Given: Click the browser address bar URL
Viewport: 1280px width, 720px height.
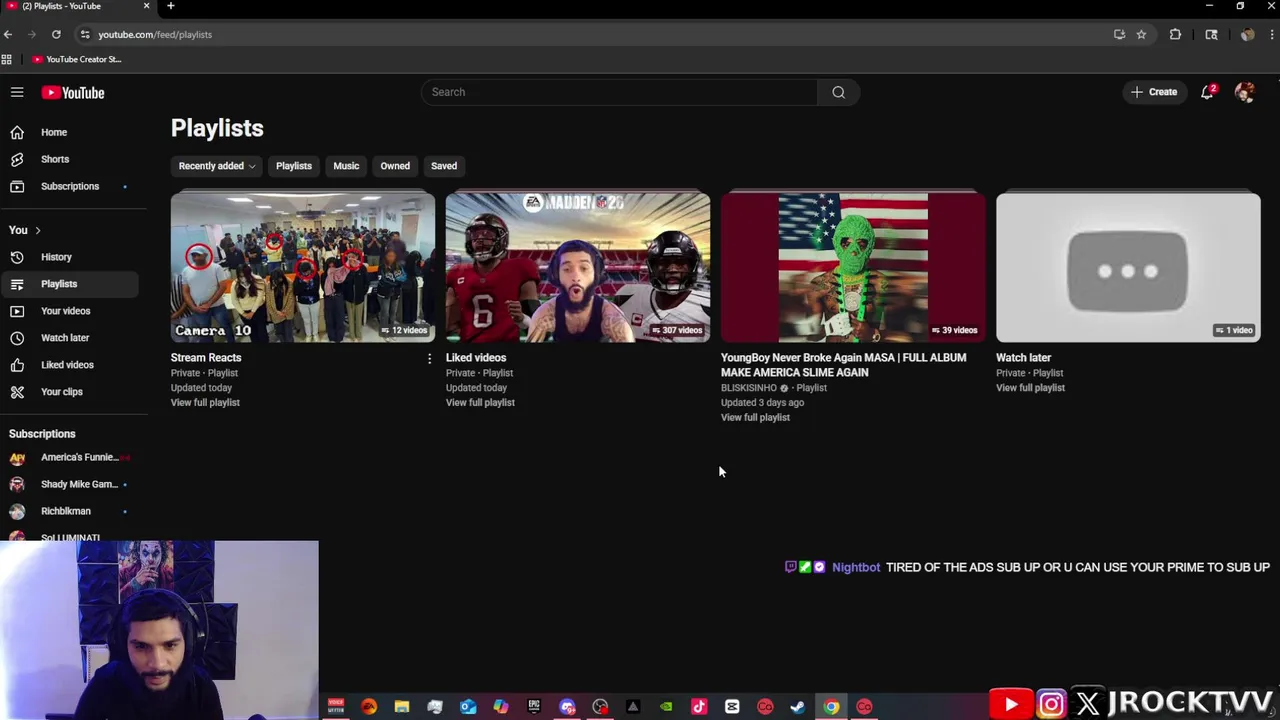Looking at the screenshot, I should (155, 34).
